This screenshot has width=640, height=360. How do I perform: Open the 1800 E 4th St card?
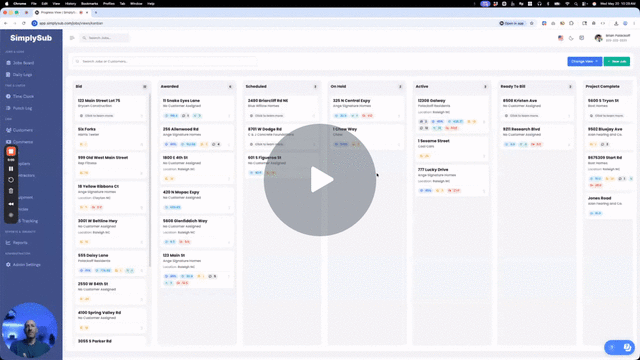tap(197, 169)
